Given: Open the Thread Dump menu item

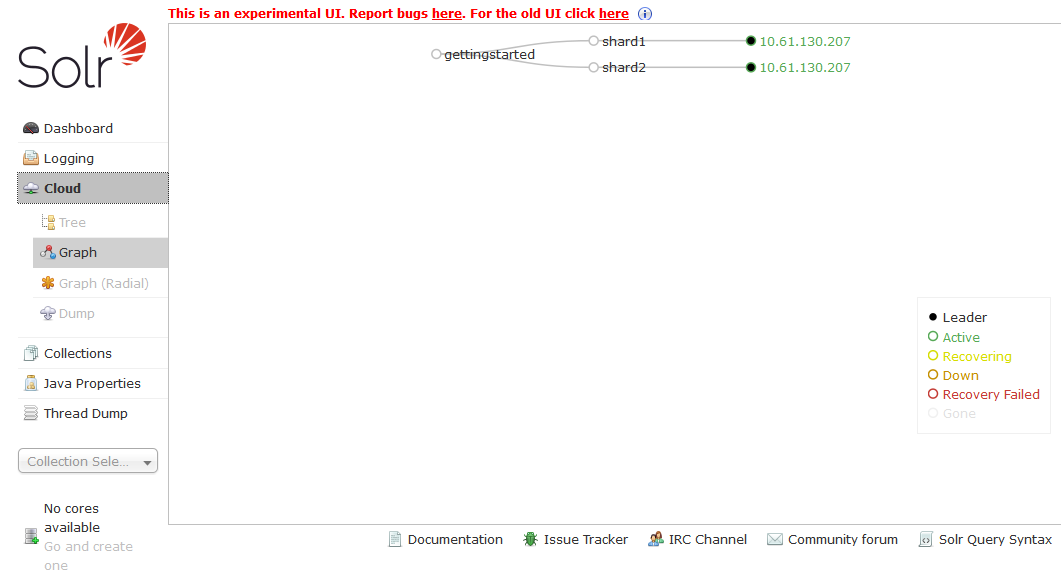Looking at the screenshot, I should [x=93, y=413].
